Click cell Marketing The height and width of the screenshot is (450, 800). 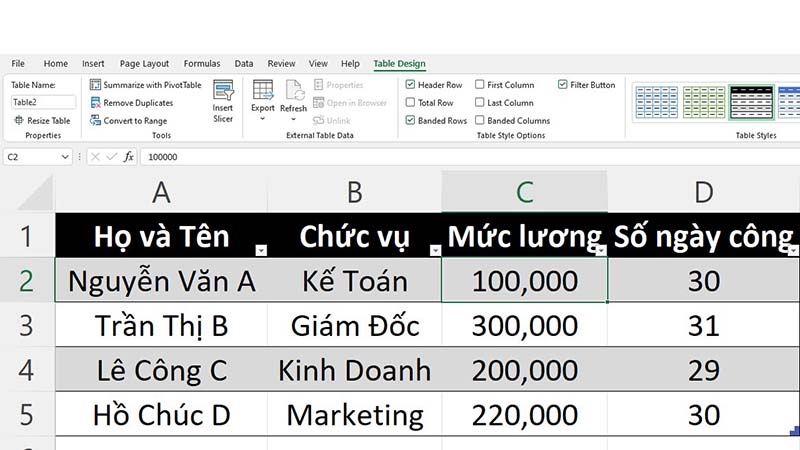pos(355,414)
